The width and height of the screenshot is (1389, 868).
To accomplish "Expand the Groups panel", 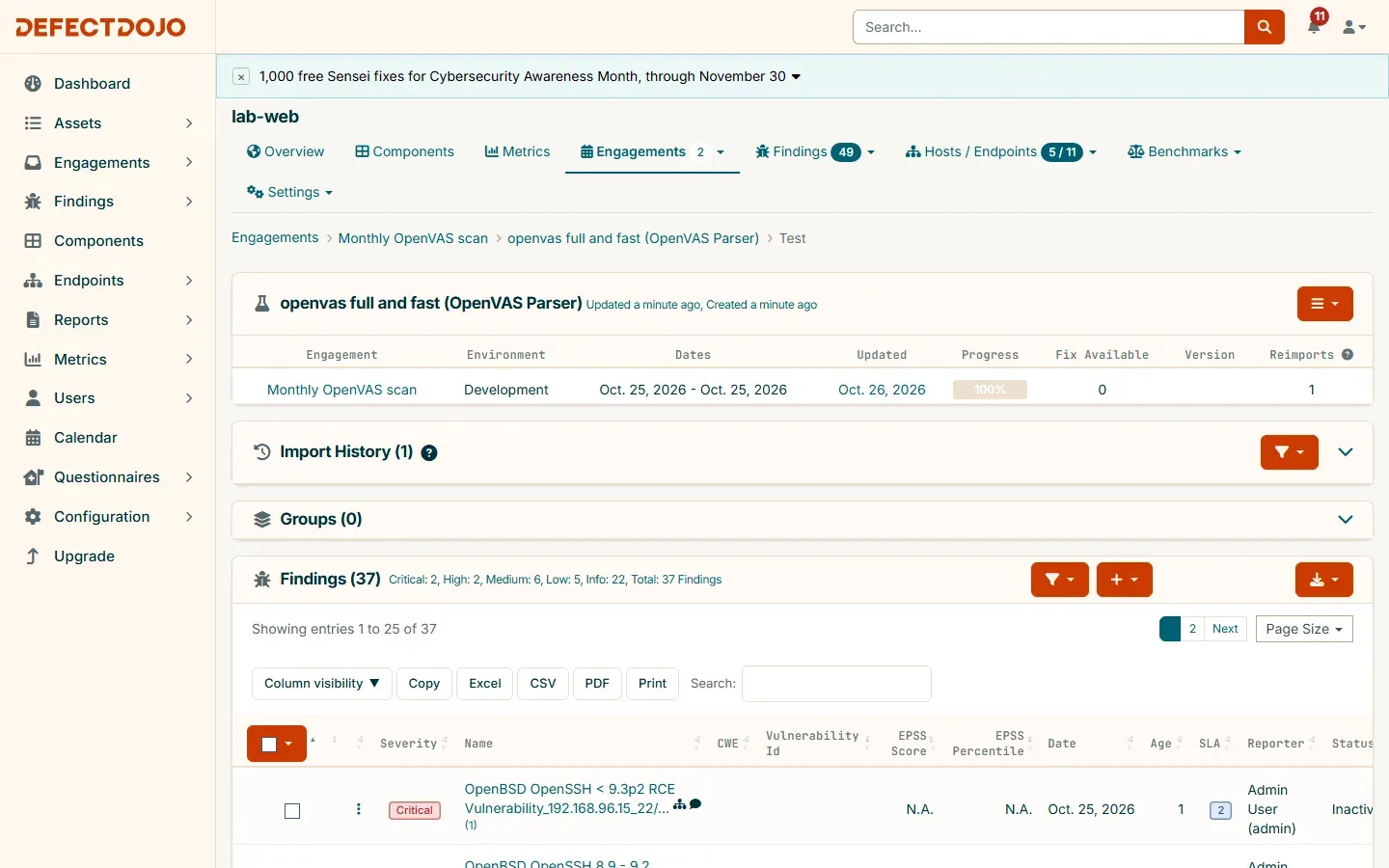I will tap(1346, 520).
